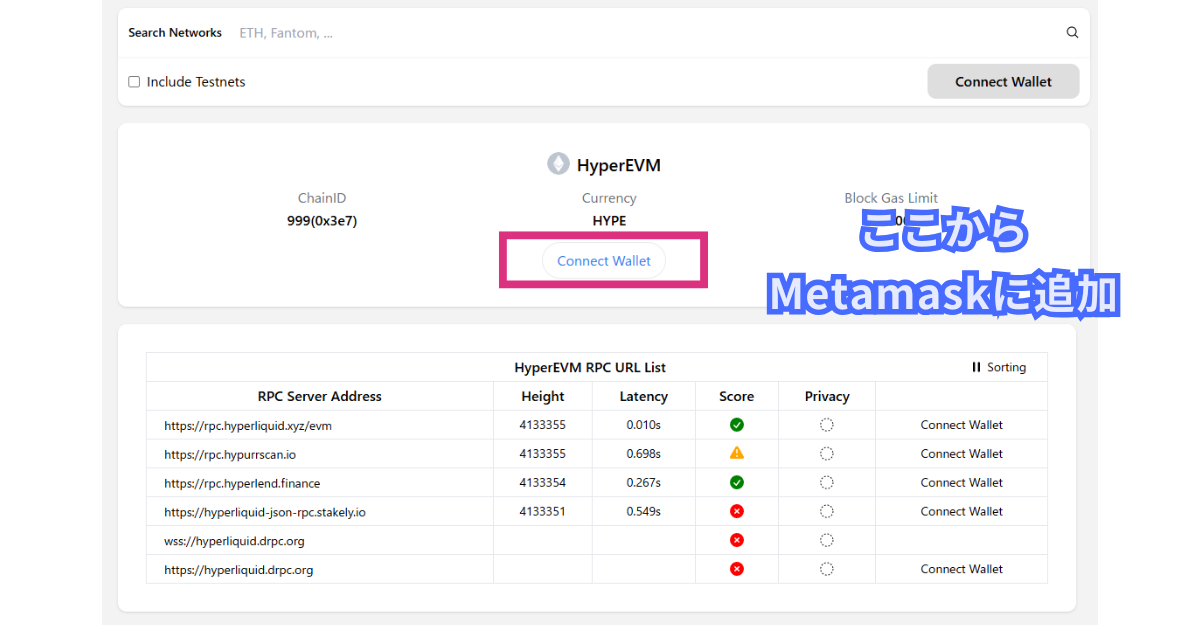Image resolution: width=1200 pixels, height=630 pixels.
Task: Click latency value 0.549s
Action: (x=644, y=511)
